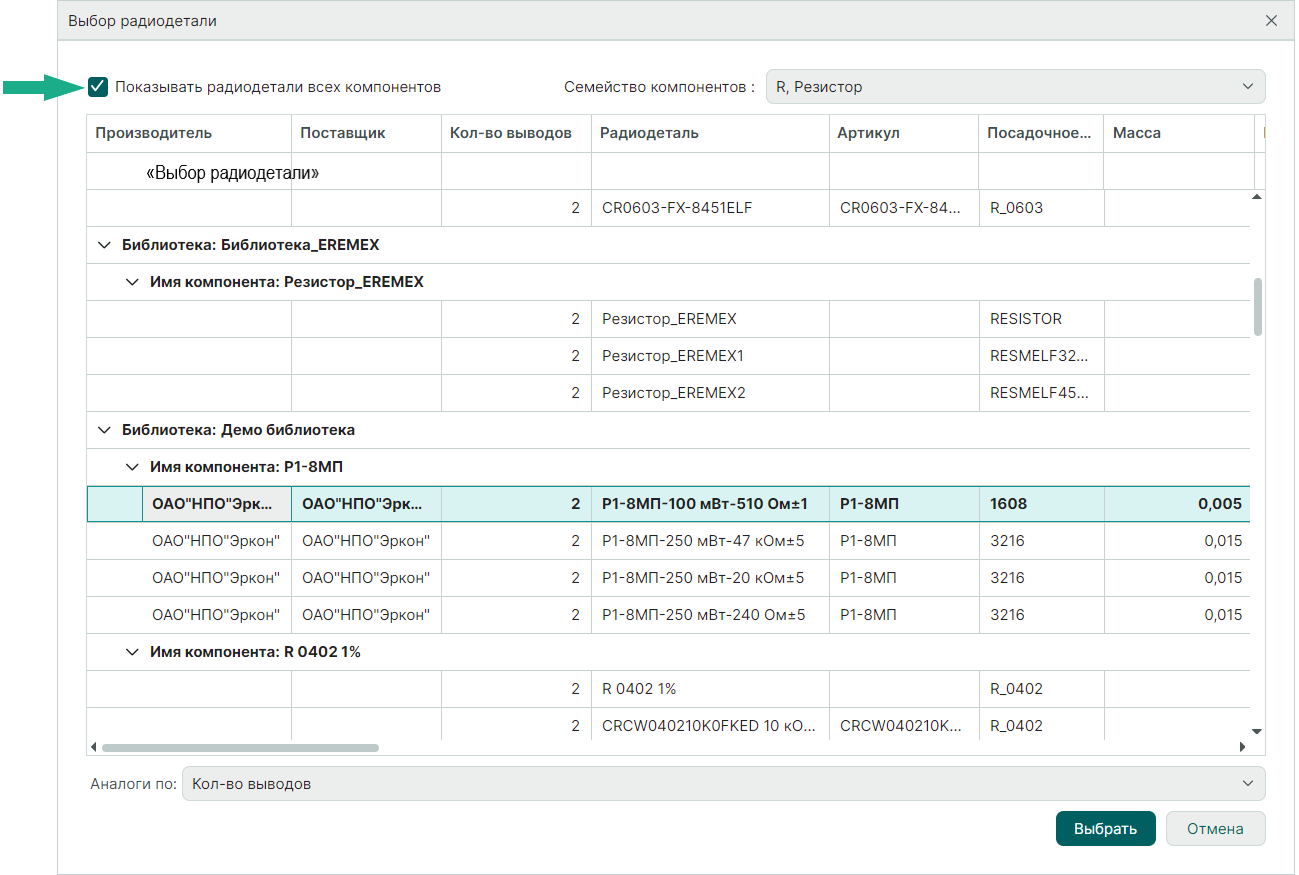This screenshot has height=875, width=1299.
Task: Click the horizontal scrollbar right arrow
Action: [x=1243, y=747]
